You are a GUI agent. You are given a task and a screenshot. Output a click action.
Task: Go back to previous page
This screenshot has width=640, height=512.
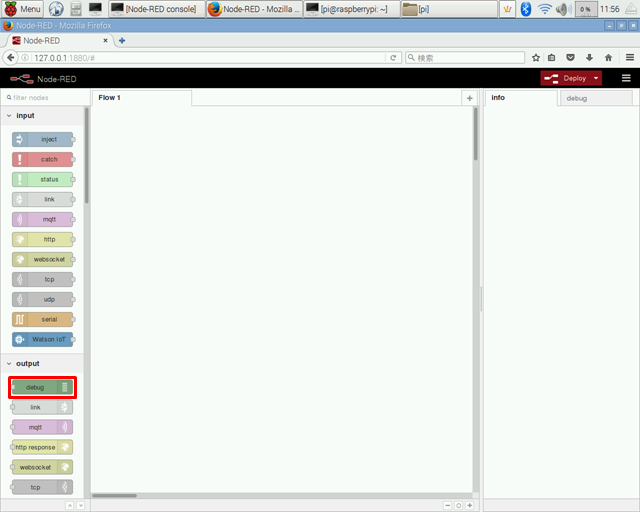pos(11,58)
